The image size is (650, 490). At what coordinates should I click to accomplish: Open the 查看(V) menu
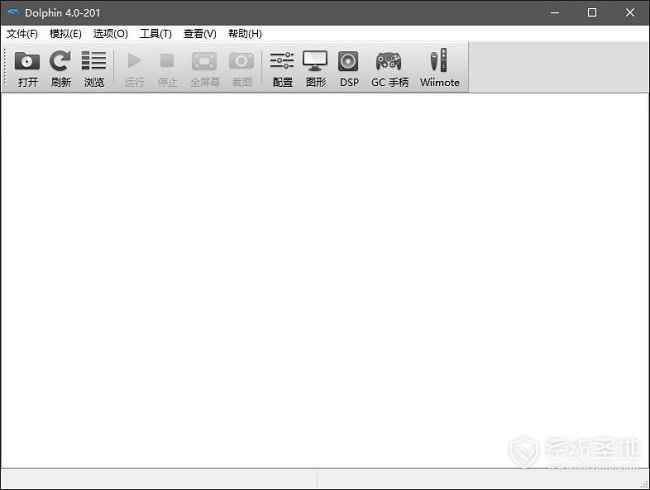[200, 34]
